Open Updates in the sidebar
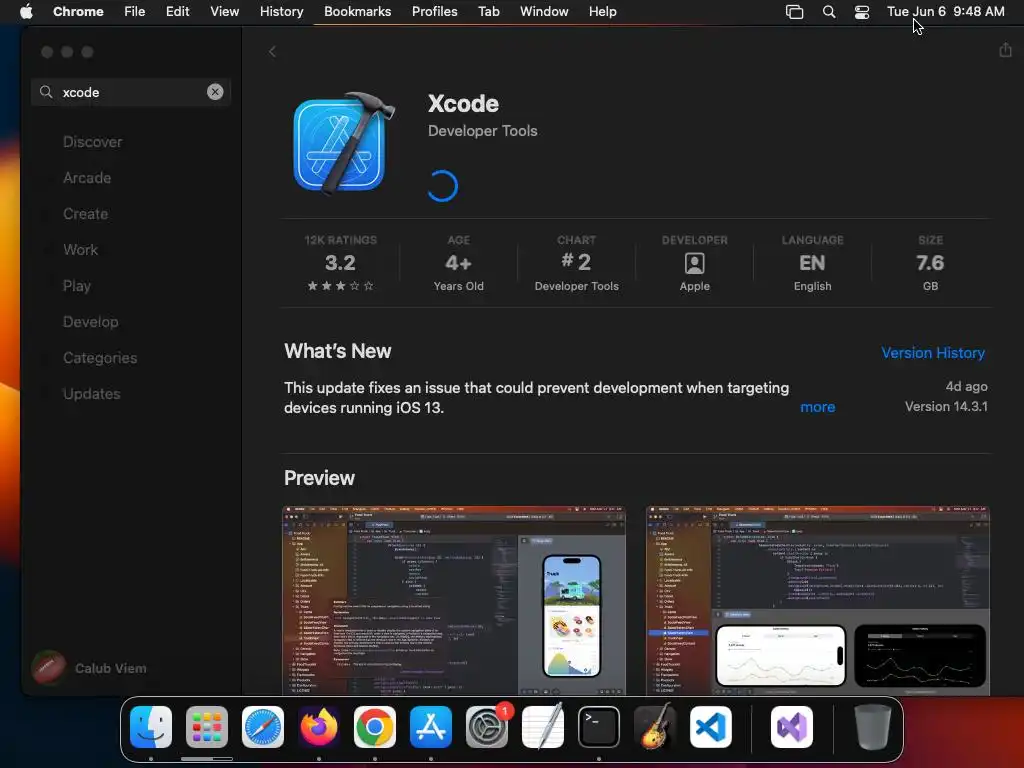 click(91, 394)
